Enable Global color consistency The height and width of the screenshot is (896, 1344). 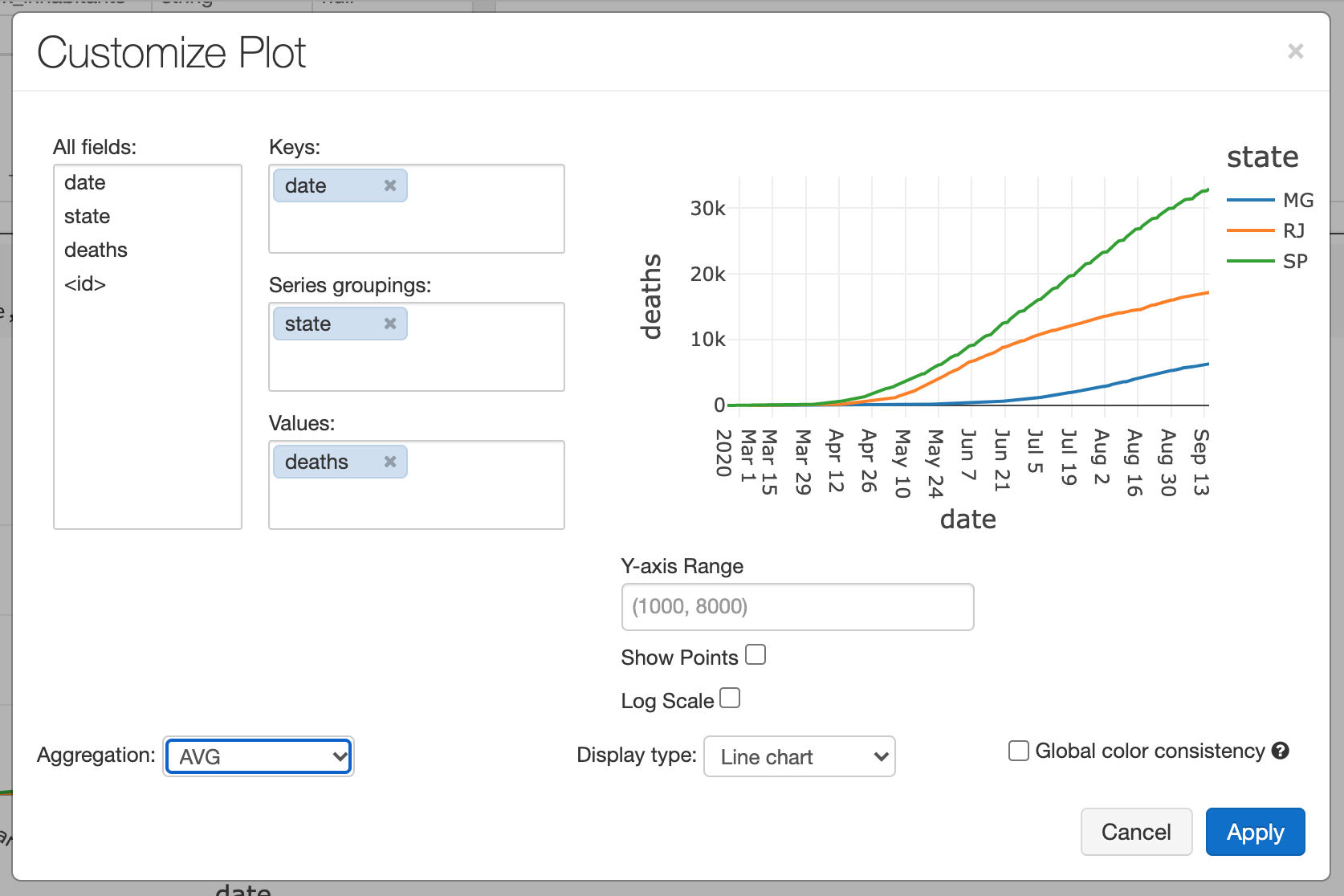(1019, 751)
